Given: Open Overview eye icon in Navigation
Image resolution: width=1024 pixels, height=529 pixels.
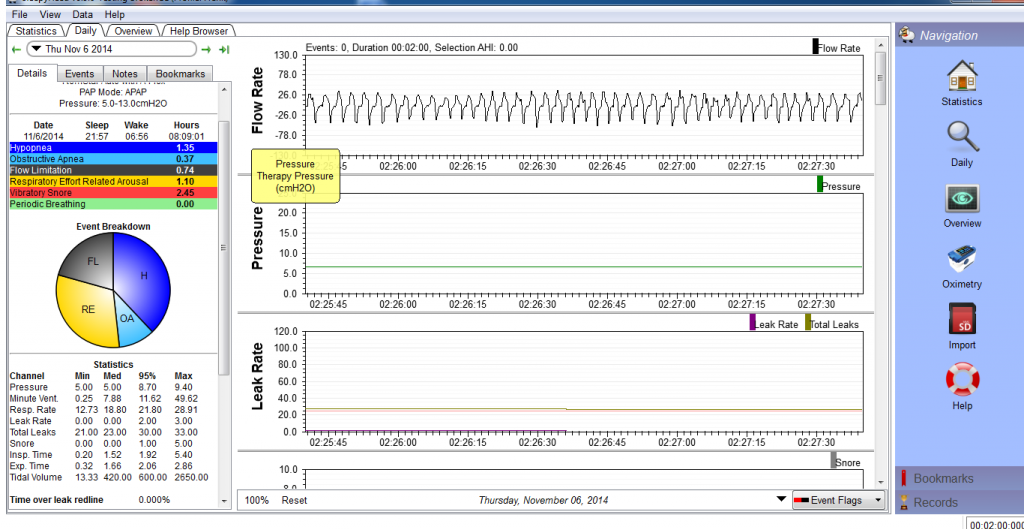Looking at the screenshot, I should pyautogui.click(x=961, y=198).
